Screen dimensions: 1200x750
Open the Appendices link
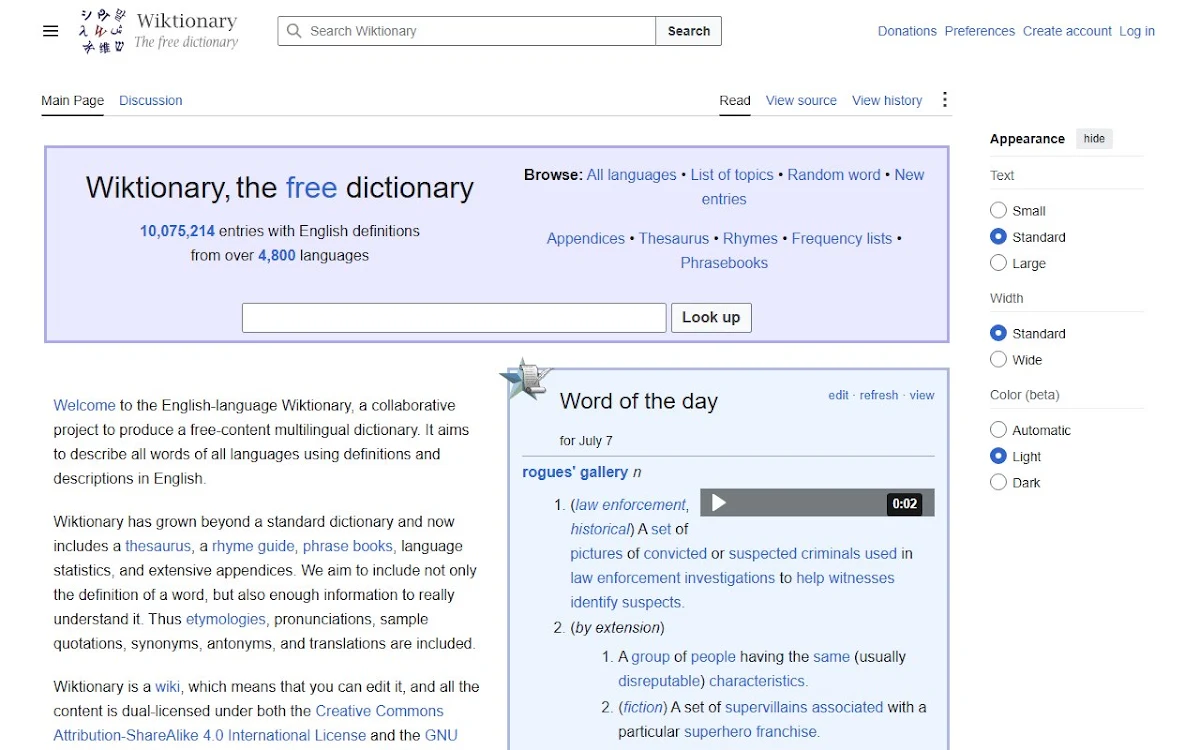click(x=586, y=238)
